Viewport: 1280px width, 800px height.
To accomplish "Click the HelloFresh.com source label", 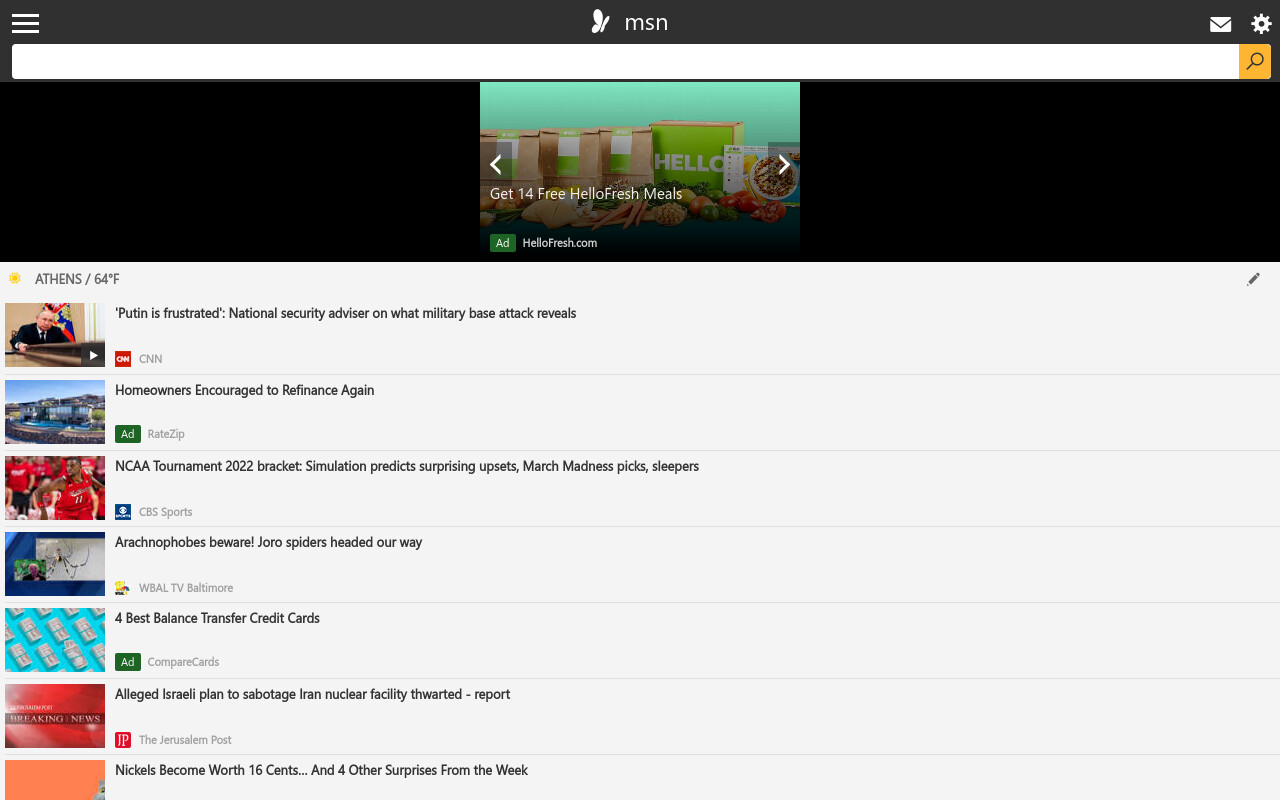I will pyautogui.click(x=560, y=243).
